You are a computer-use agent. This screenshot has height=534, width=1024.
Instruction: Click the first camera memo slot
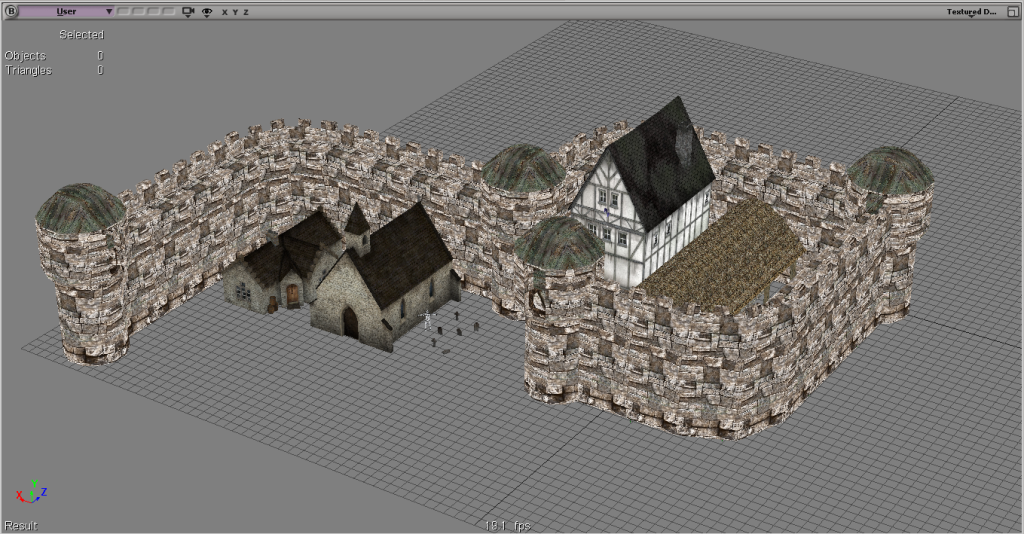coord(122,11)
